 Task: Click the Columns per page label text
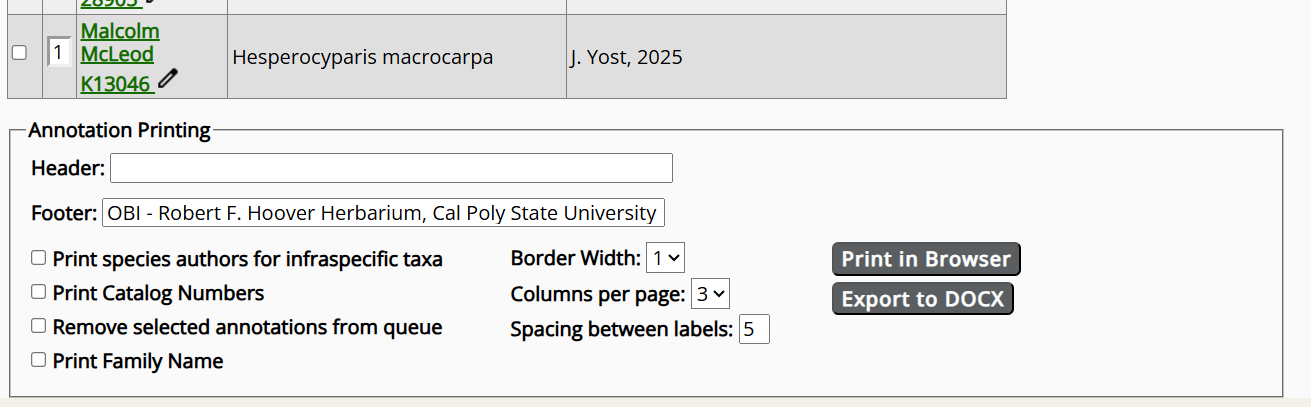pyautogui.click(x=597, y=294)
